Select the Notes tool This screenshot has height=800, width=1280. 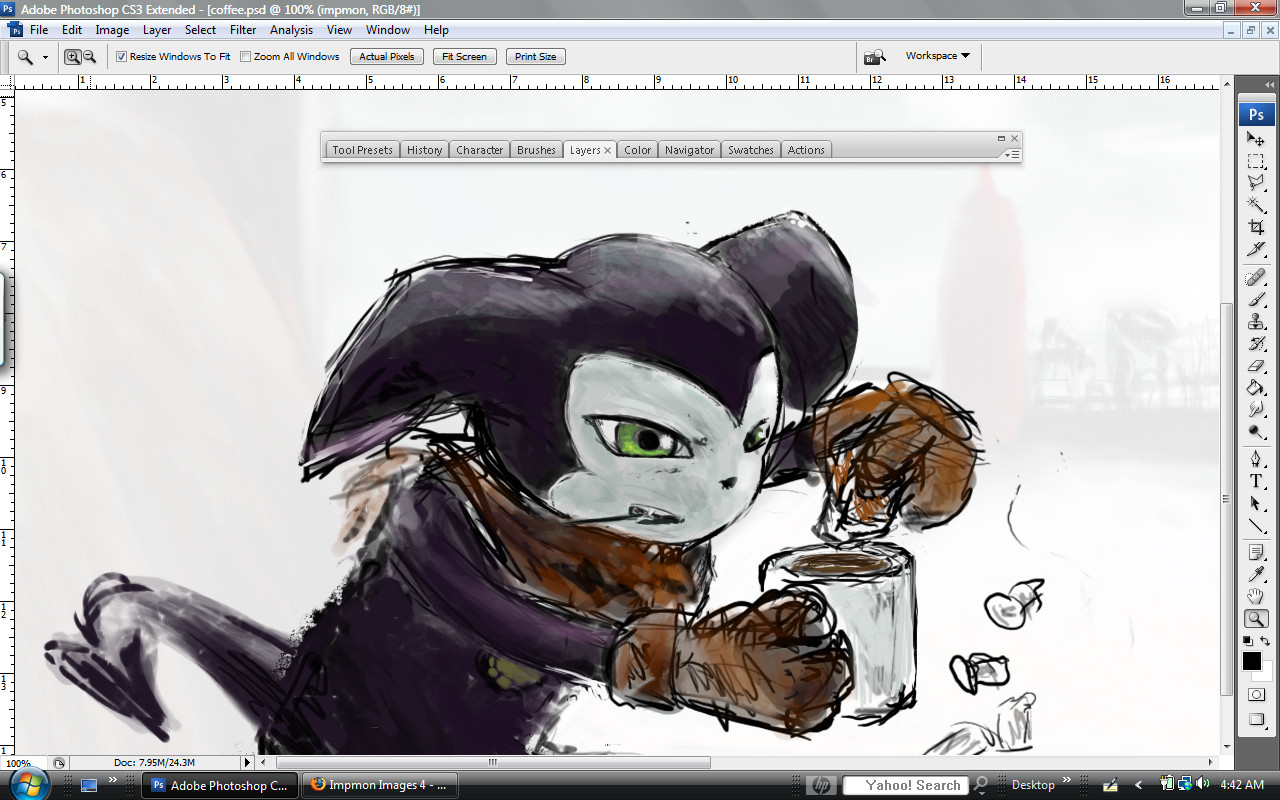(x=1256, y=553)
